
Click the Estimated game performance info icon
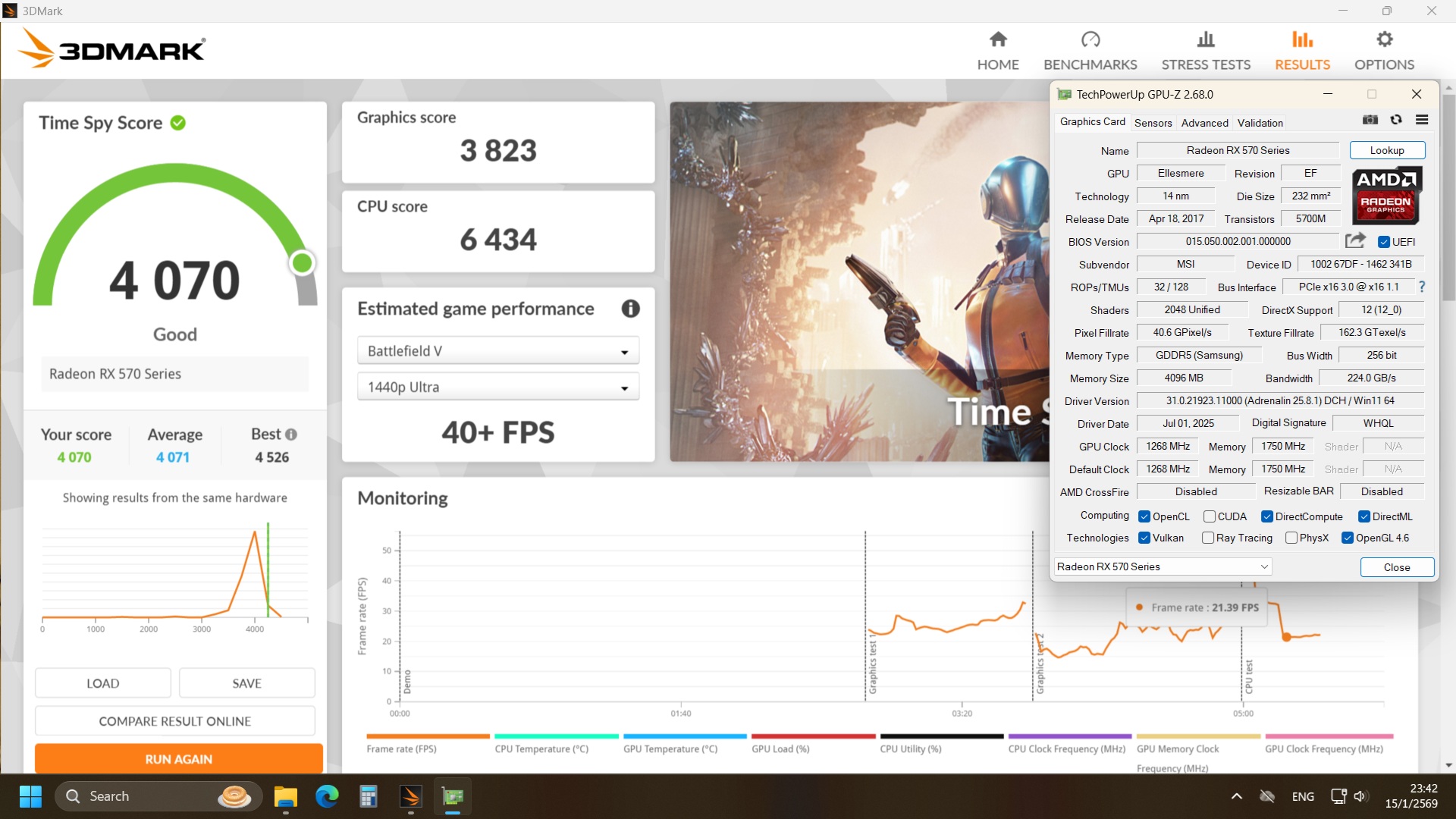point(630,309)
